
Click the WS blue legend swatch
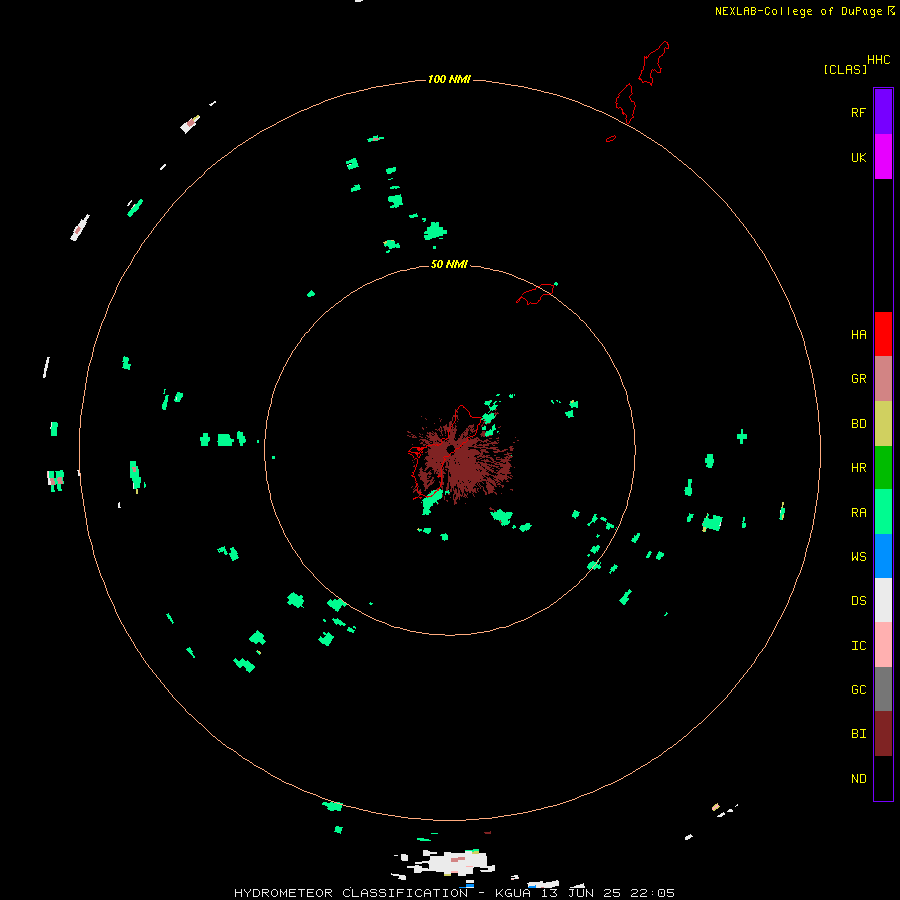[x=883, y=556]
